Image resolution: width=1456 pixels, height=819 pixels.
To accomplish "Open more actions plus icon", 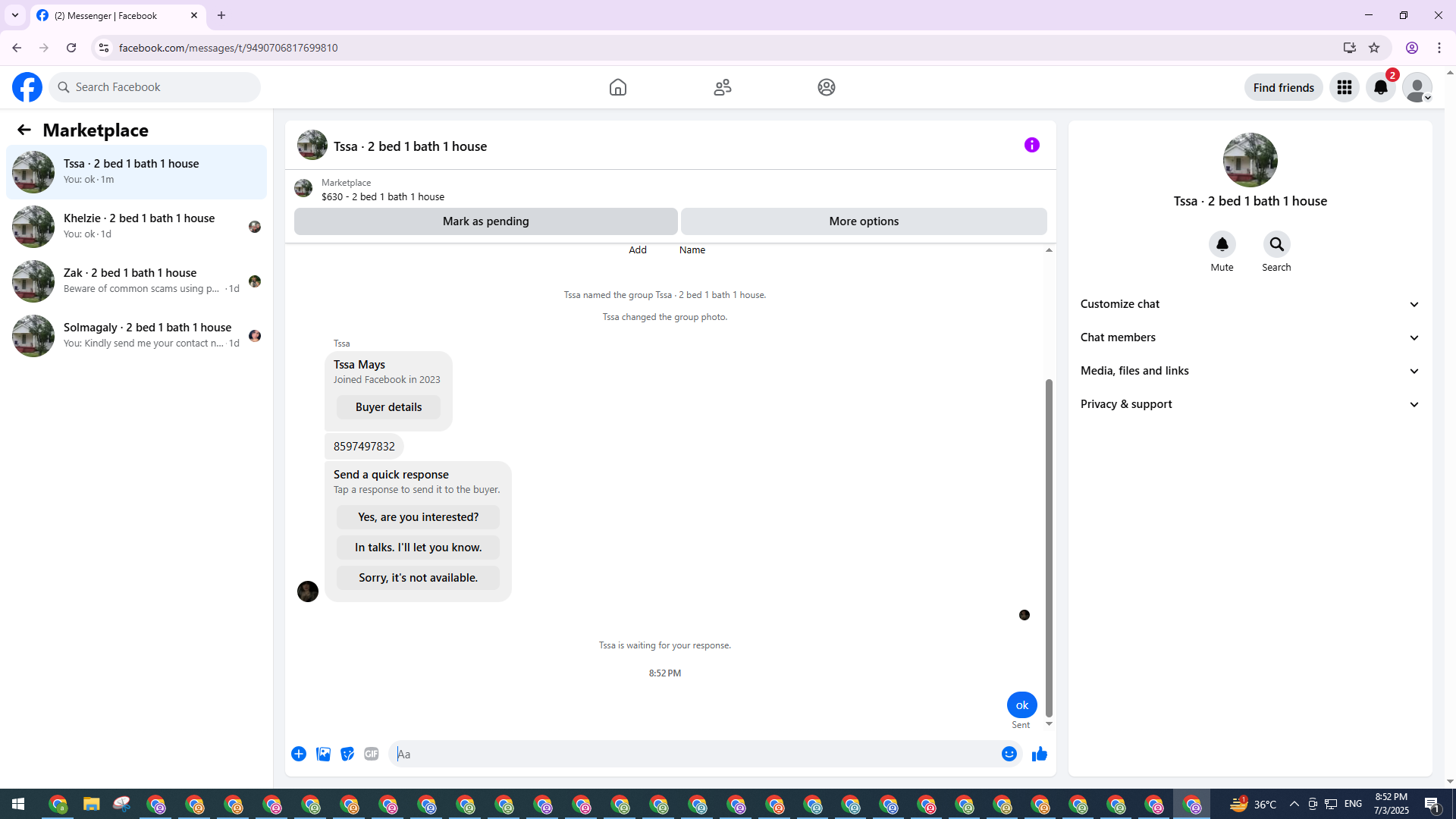I will click(299, 754).
